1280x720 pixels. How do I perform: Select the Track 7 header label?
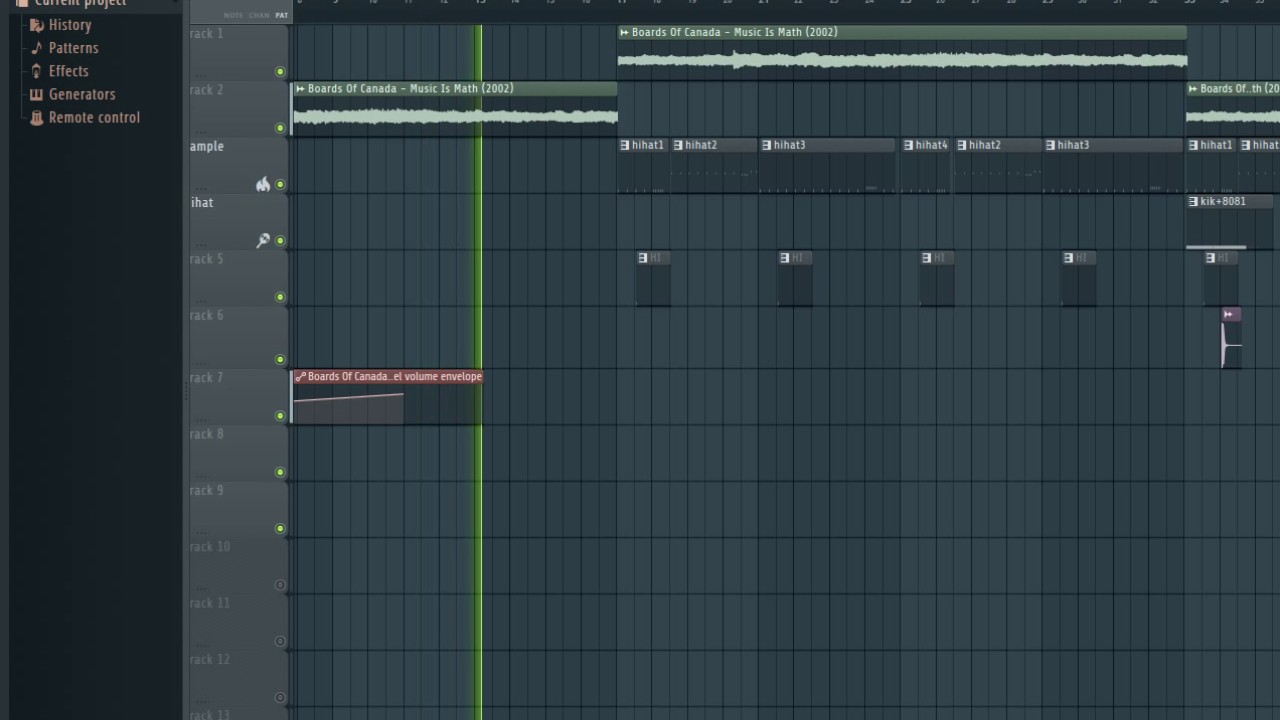pyautogui.click(x=207, y=378)
